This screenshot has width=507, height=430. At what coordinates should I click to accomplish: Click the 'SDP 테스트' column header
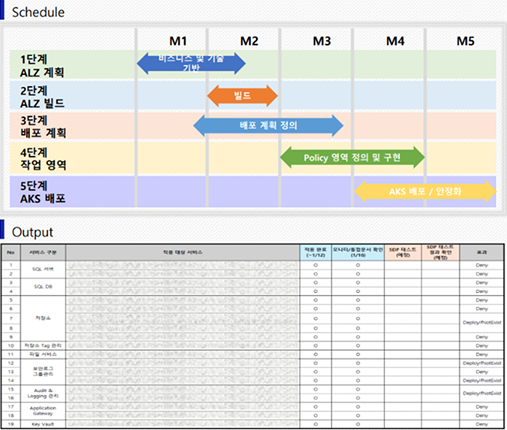pyautogui.click(x=403, y=252)
